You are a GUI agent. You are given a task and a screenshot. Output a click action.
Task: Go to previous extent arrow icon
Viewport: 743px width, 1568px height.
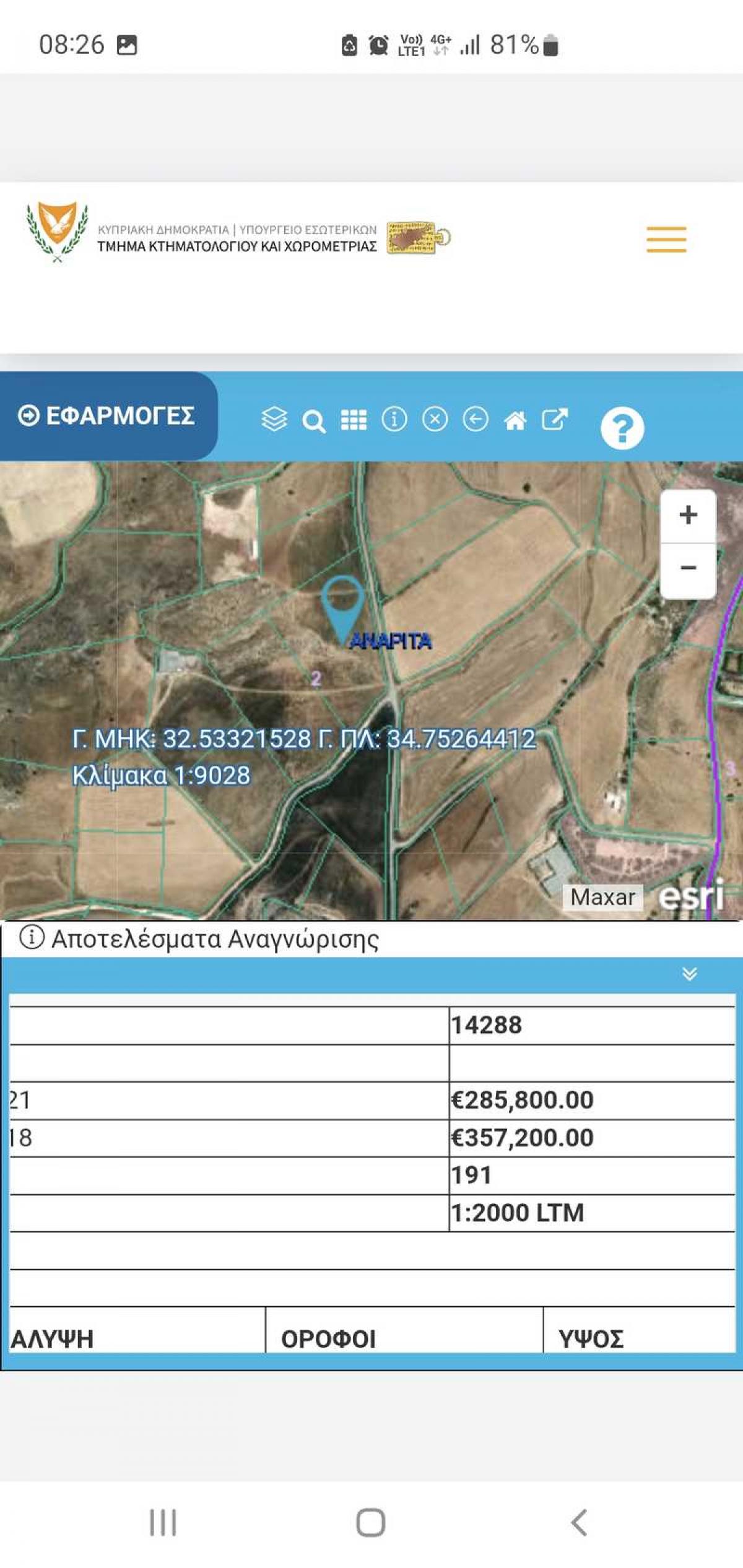(475, 419)
